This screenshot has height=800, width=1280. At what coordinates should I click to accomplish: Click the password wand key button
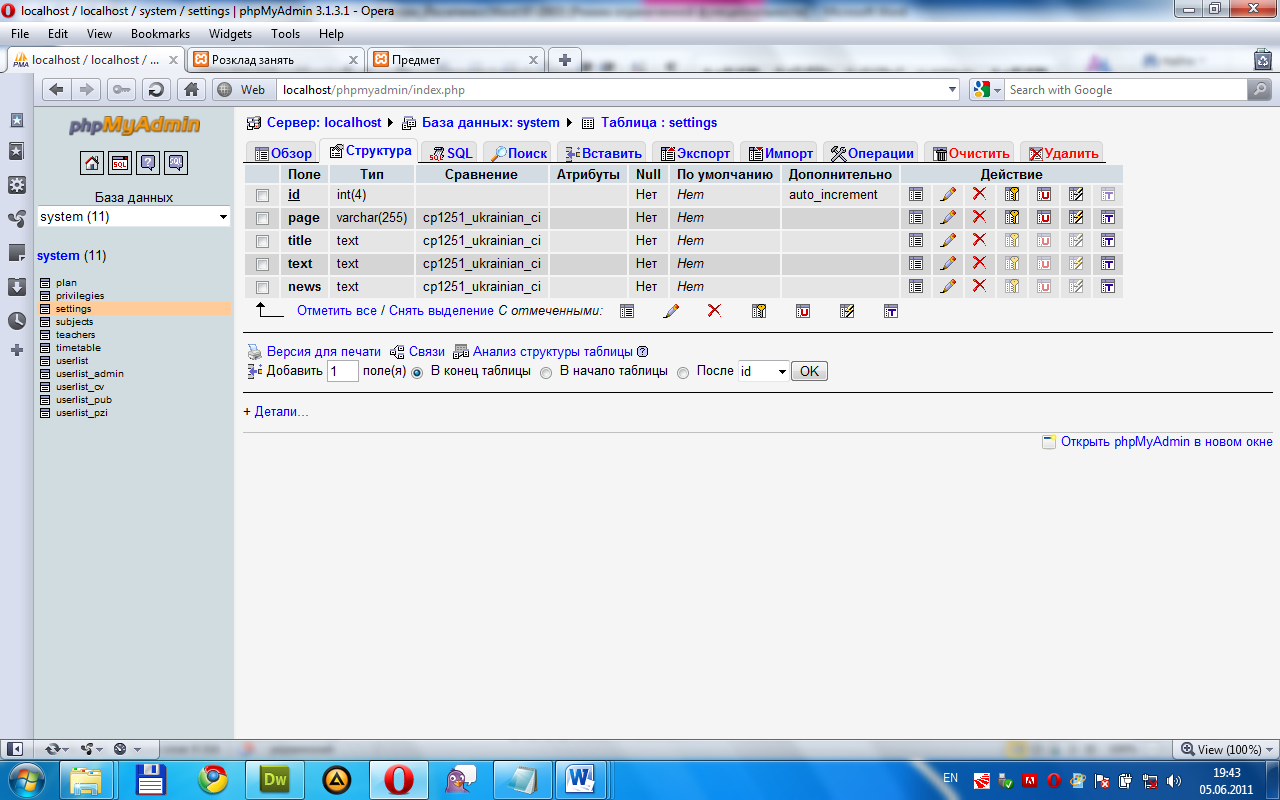[x=122, y=90]
